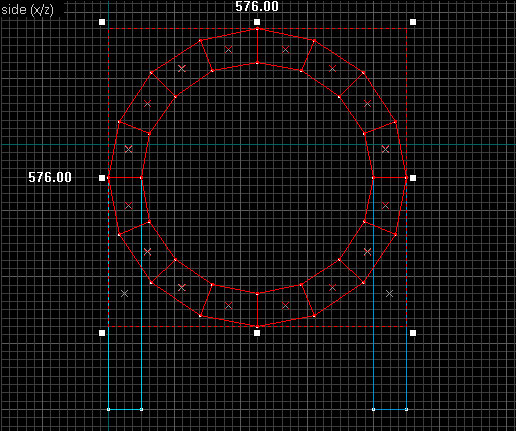Select the ring's inner bottom vertex
The width and height of the screenshot is (516, 431).
coord(257,294)
